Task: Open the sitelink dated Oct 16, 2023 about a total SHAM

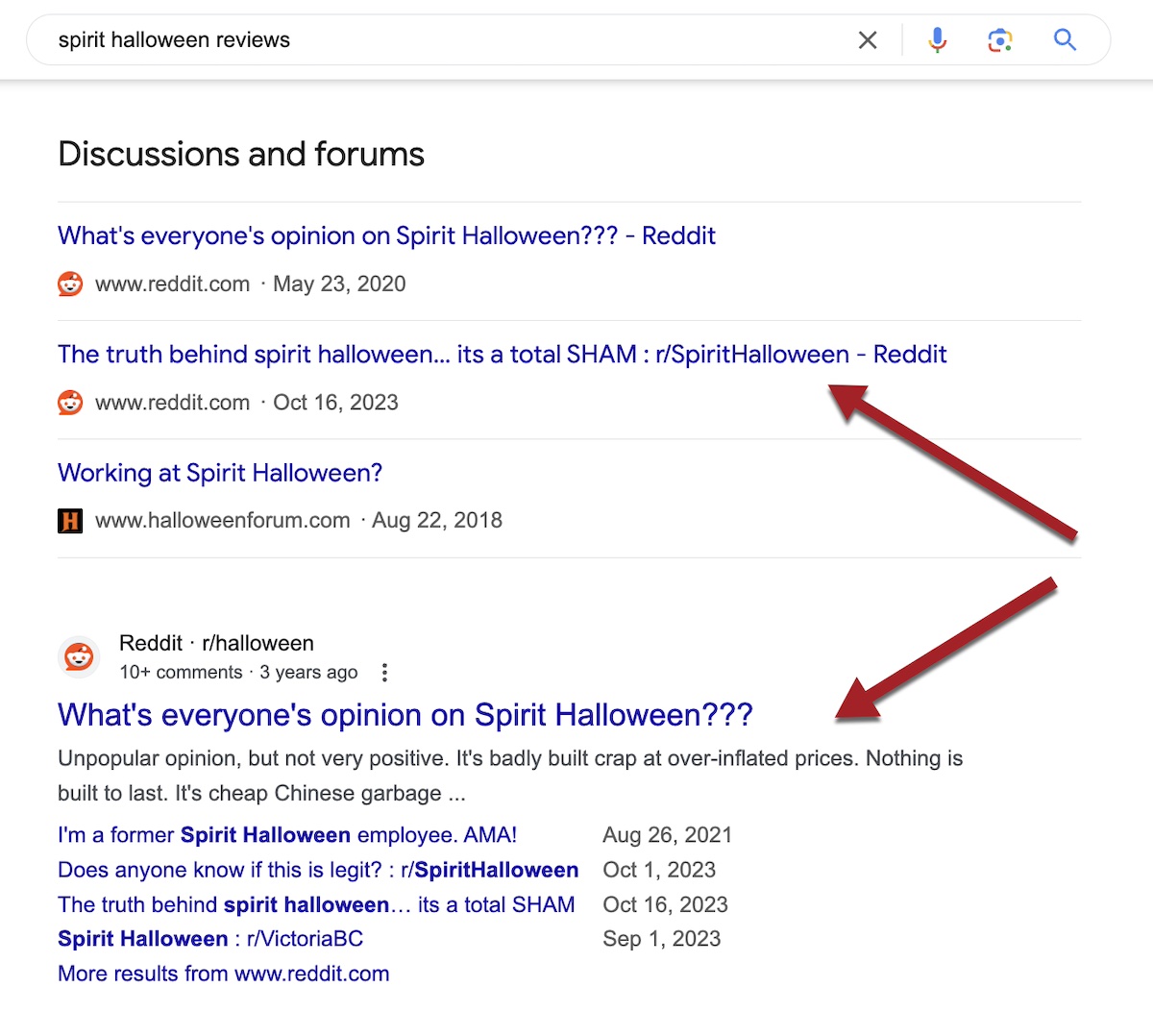Action: pos(316,904)
